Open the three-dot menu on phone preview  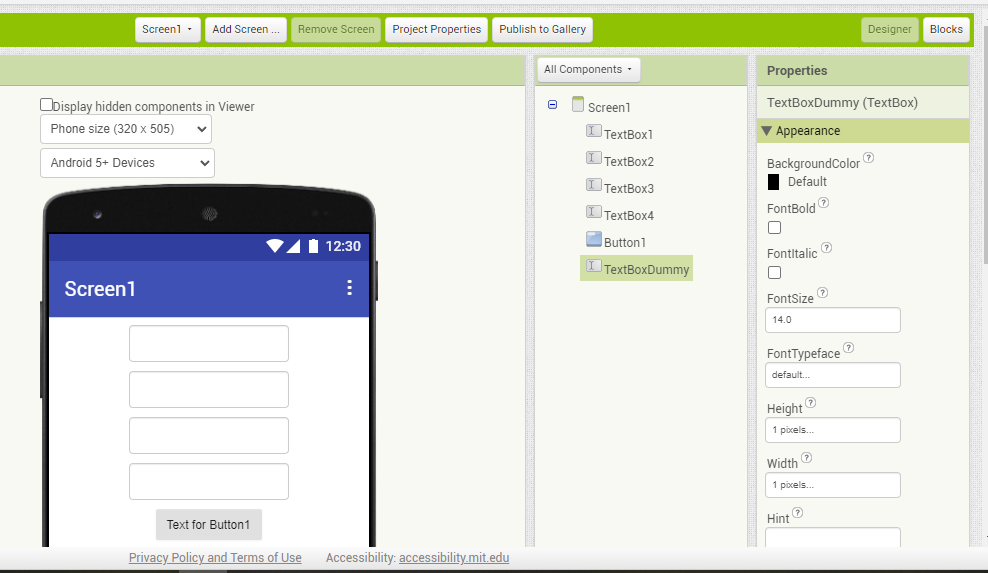(x=349, y=288)
